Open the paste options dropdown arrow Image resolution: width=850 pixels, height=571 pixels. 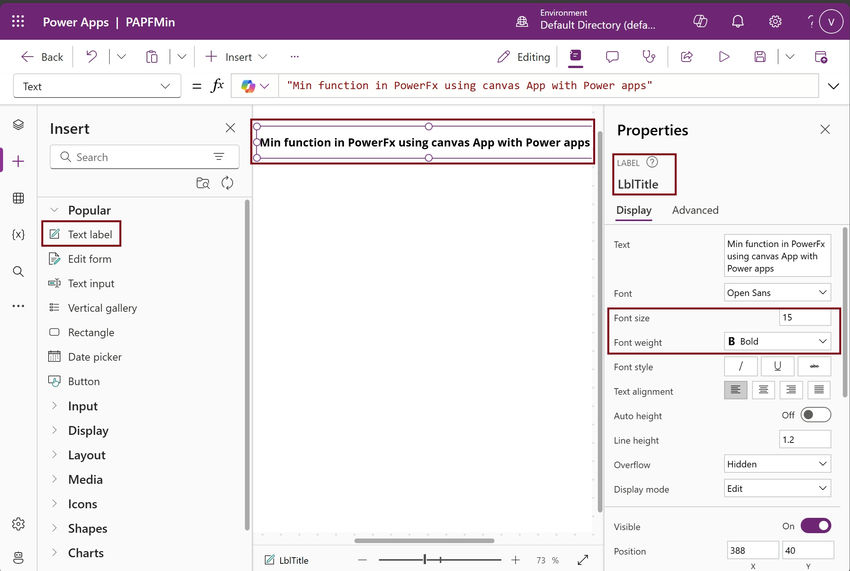(x=182, y=56)
